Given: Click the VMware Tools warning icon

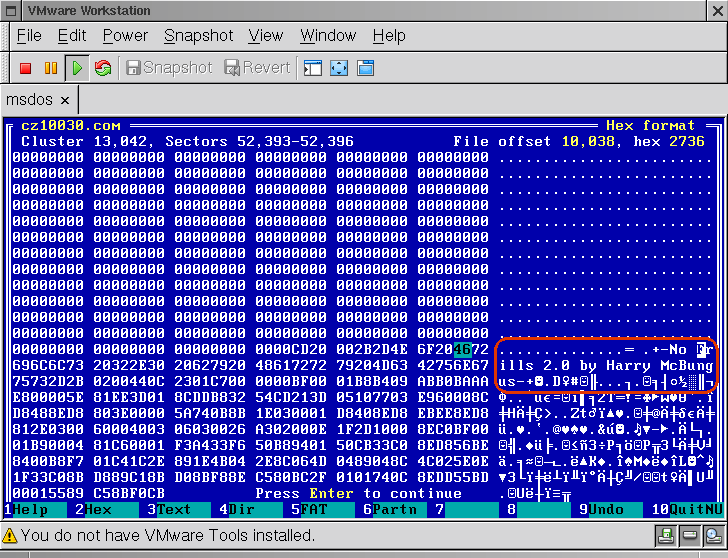Looking at the screenshot, I should coord(9,536).
